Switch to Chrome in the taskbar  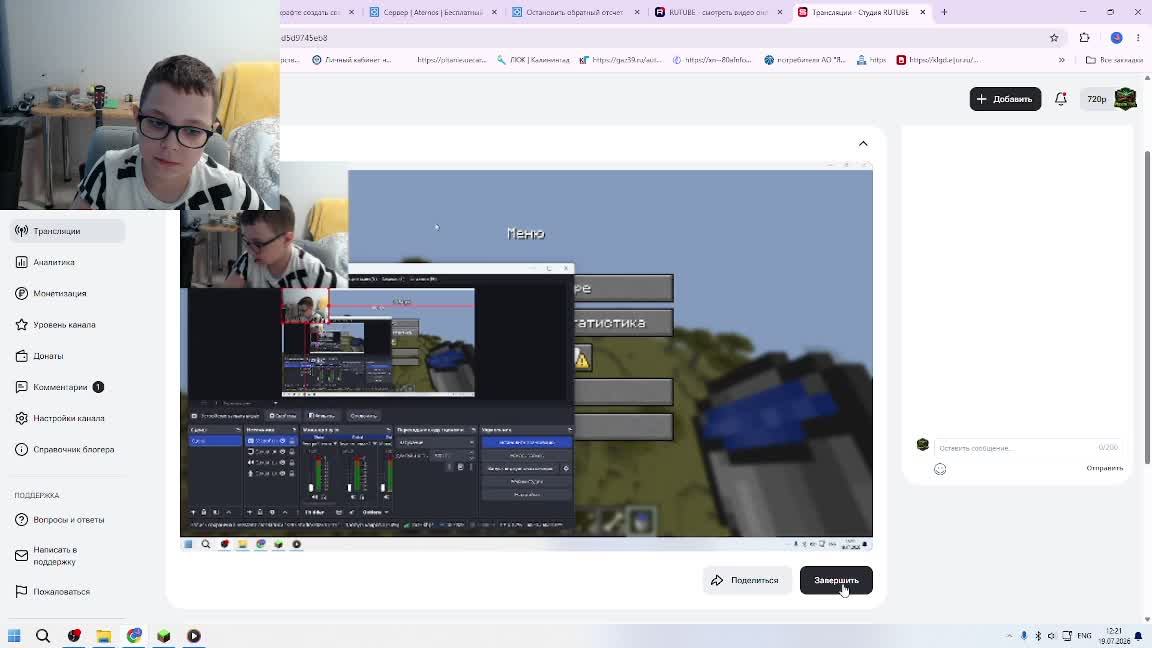coord(134,636)
